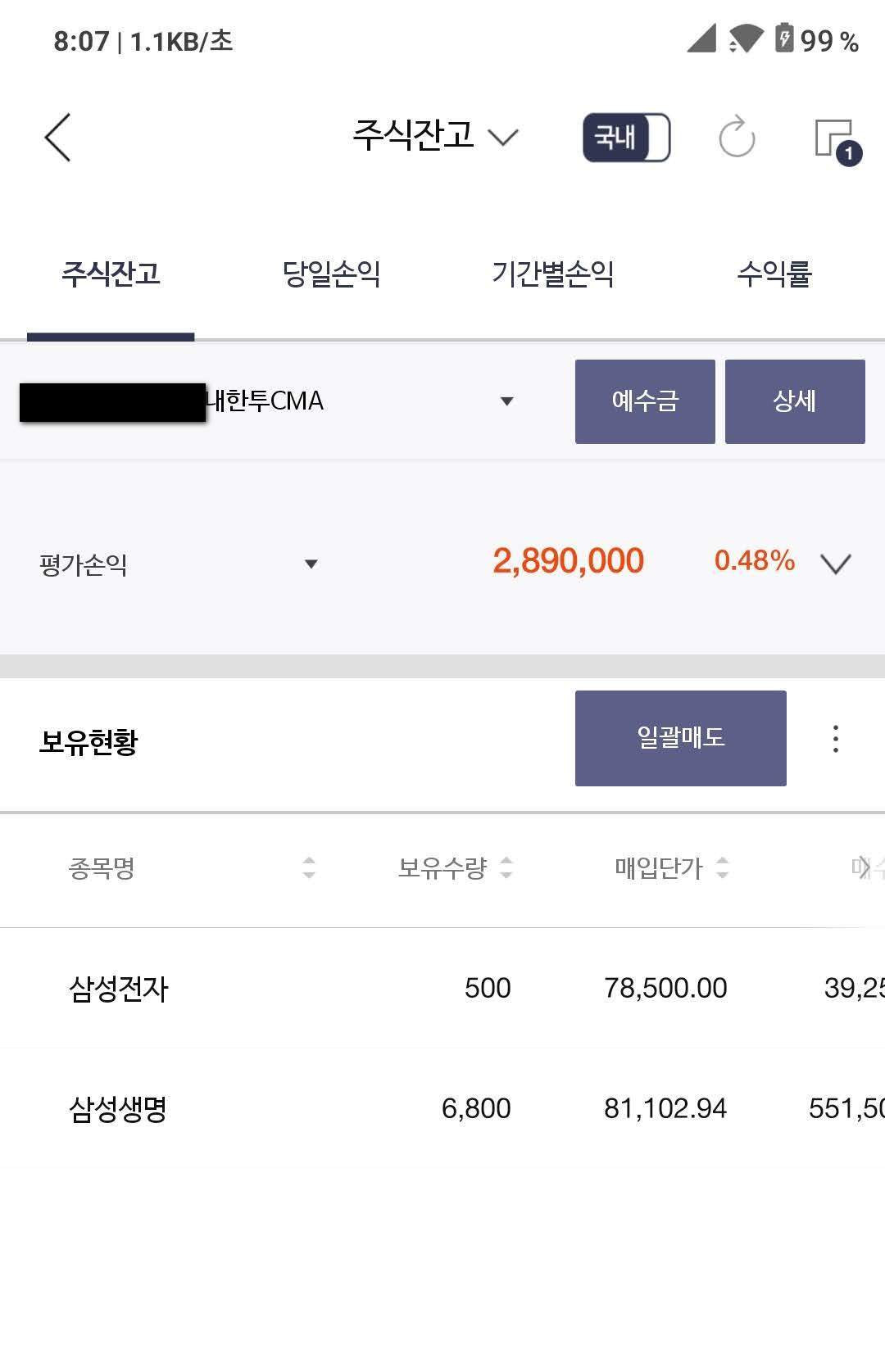The image size is (885, 1372).
Task: Open the multi-window screens icon
Action: click(x=837, y=141)
